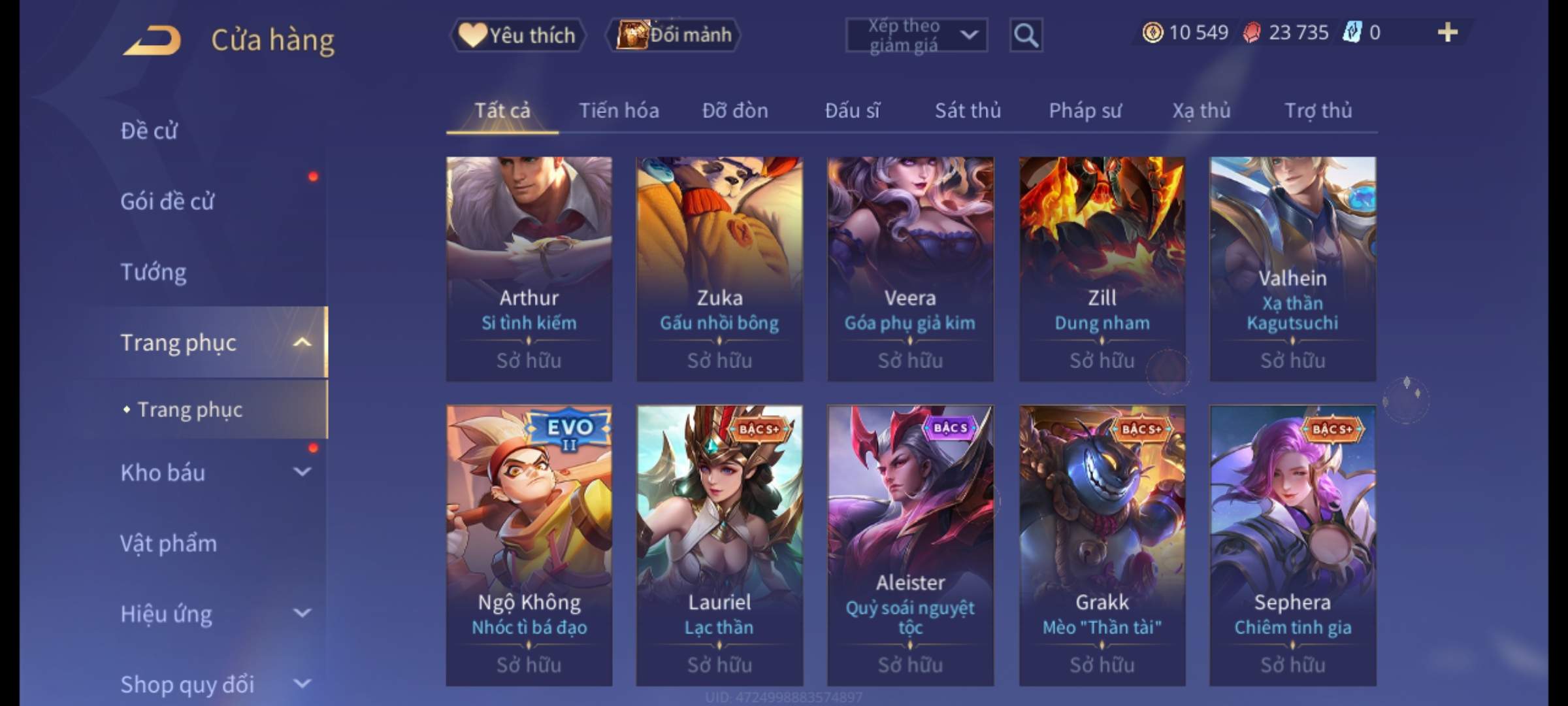Open Tướng in the sidebar

click(x=154, y=272)
